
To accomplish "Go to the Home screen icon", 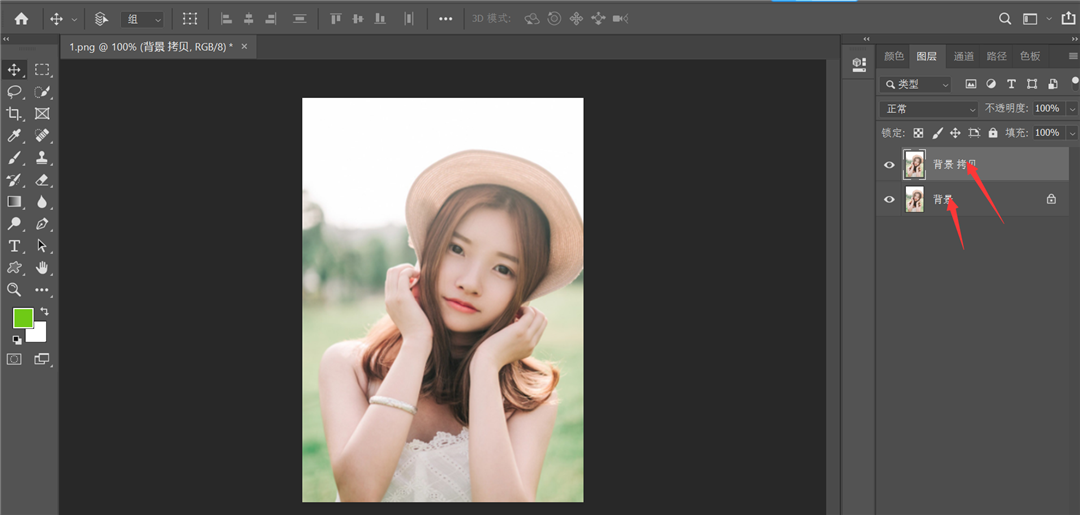I will coord(21,19).
